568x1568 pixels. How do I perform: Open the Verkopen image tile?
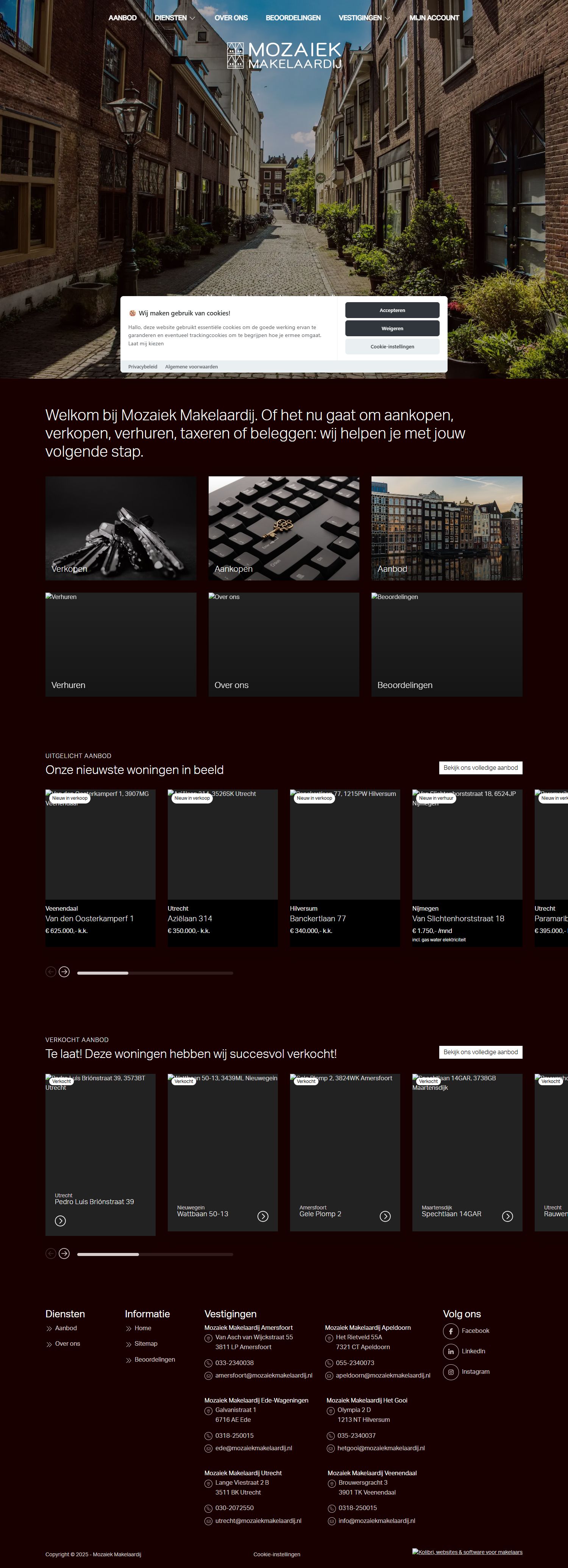(120, 528)
